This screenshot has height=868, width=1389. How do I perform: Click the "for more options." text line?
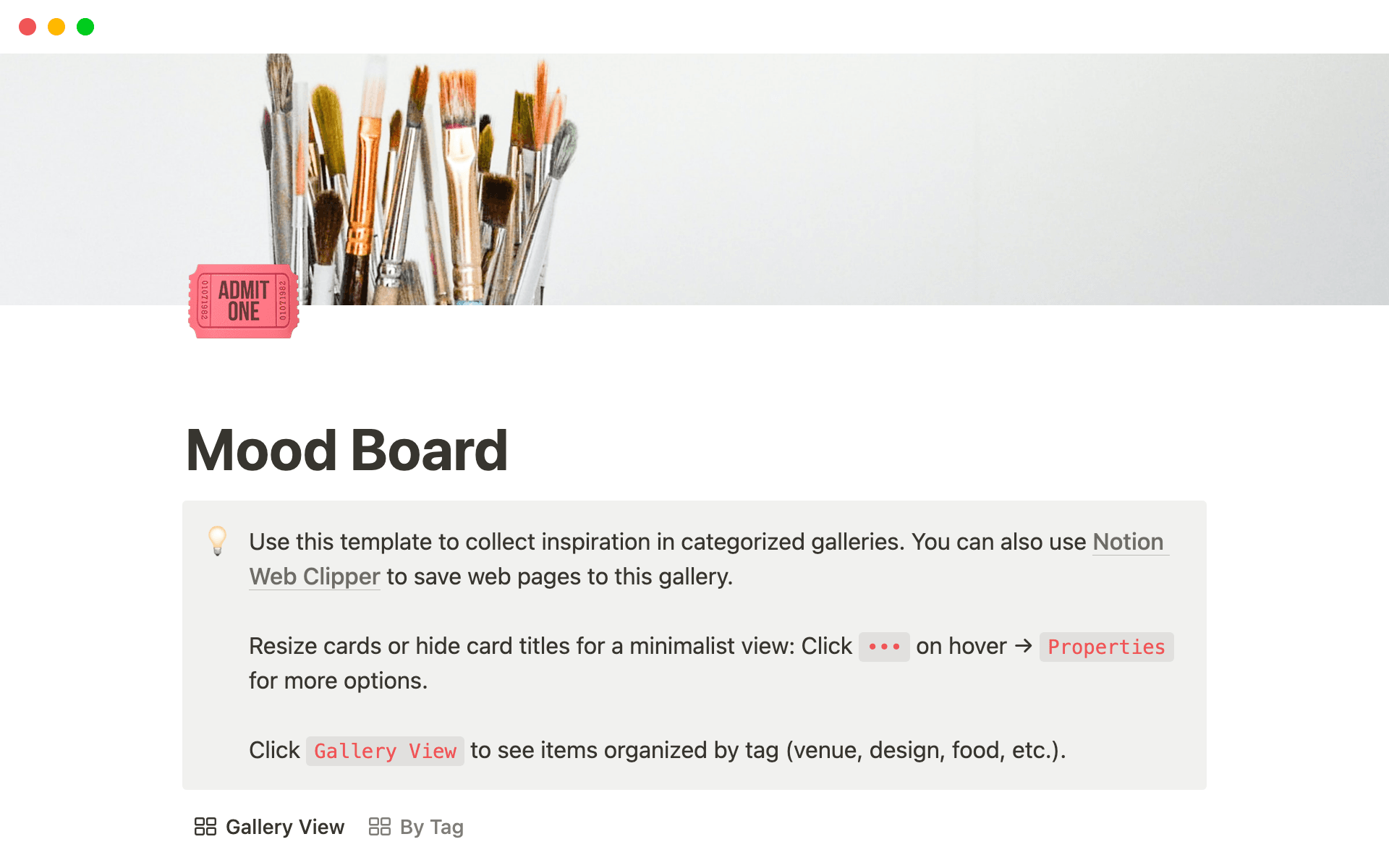pos(338,681)
